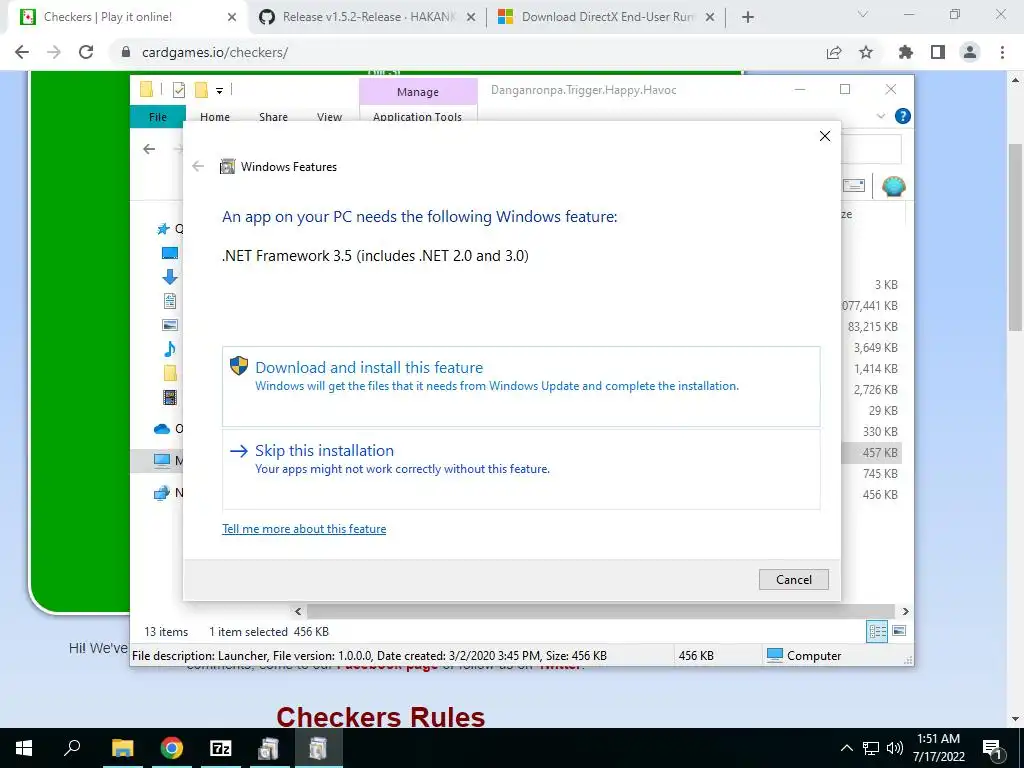The width and height of the screenshot is (1024, 768).
Task: Click the Properties checkmark icon in Explorer title bar
Action: (178, 90)
